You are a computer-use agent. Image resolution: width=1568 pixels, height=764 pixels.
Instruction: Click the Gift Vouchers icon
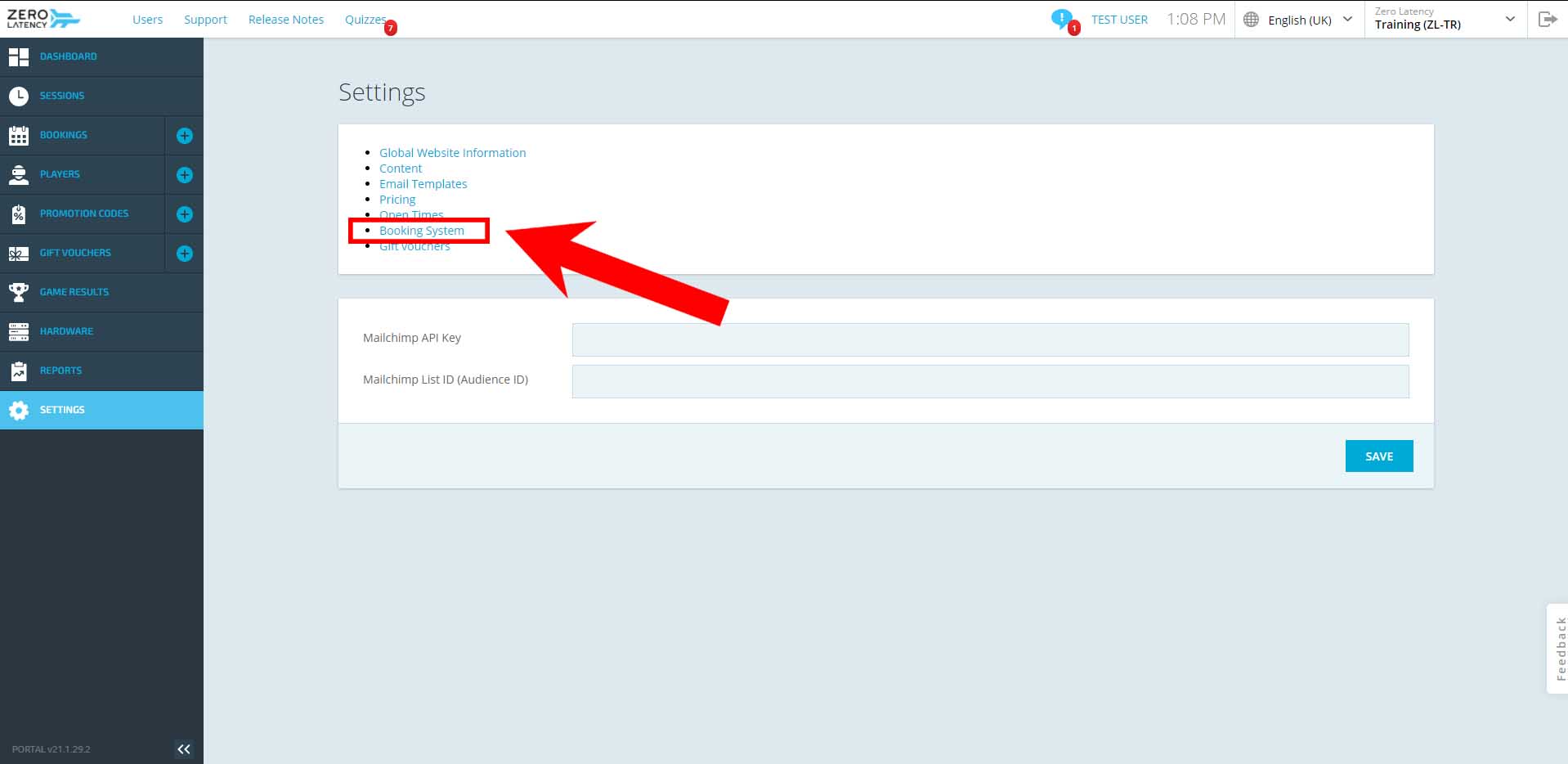(19, 254)
